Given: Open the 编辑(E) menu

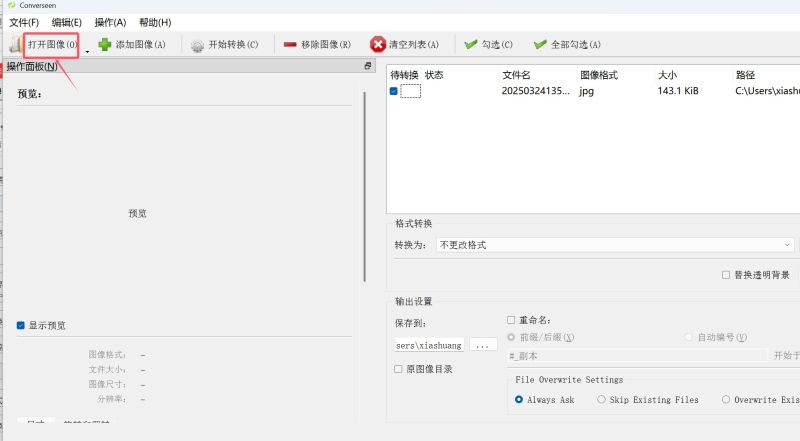Looking at the screenshot, I should pyautogui.click(x=67, y=22).
